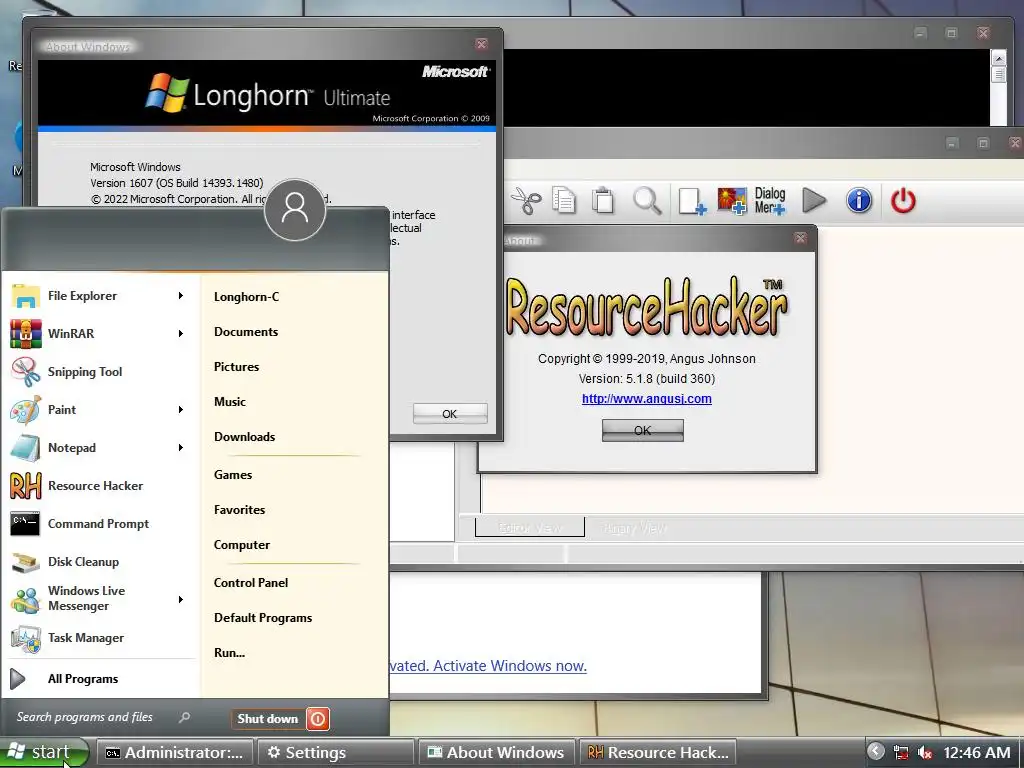Open Computer from start menu
This screenshot has height=768, width=1024.
[x=242, y=545]
